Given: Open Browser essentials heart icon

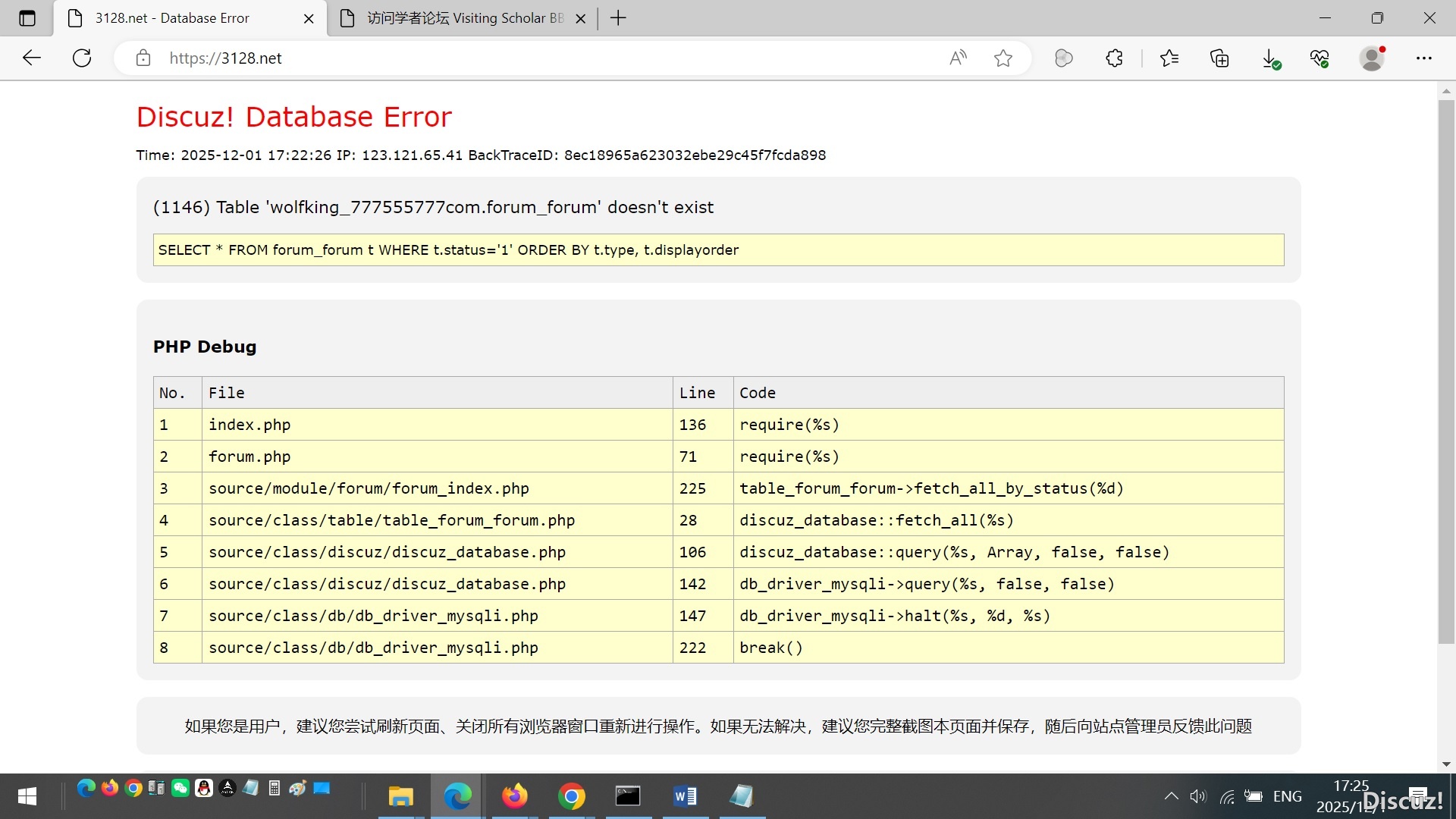Looking at the screenshot, I should (1319, 58).
